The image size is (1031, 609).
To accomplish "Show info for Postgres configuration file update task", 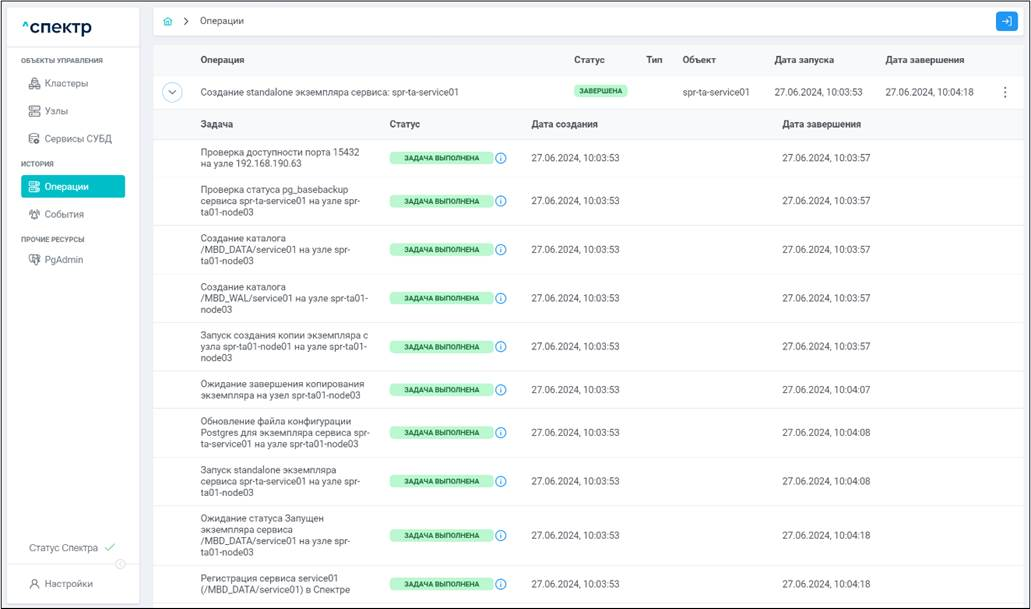I will point(501,433).
